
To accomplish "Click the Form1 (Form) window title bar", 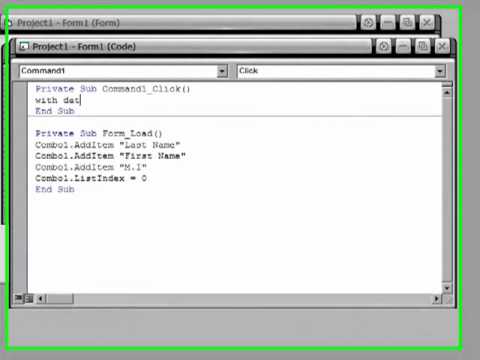I will click(x=180, y=23).
